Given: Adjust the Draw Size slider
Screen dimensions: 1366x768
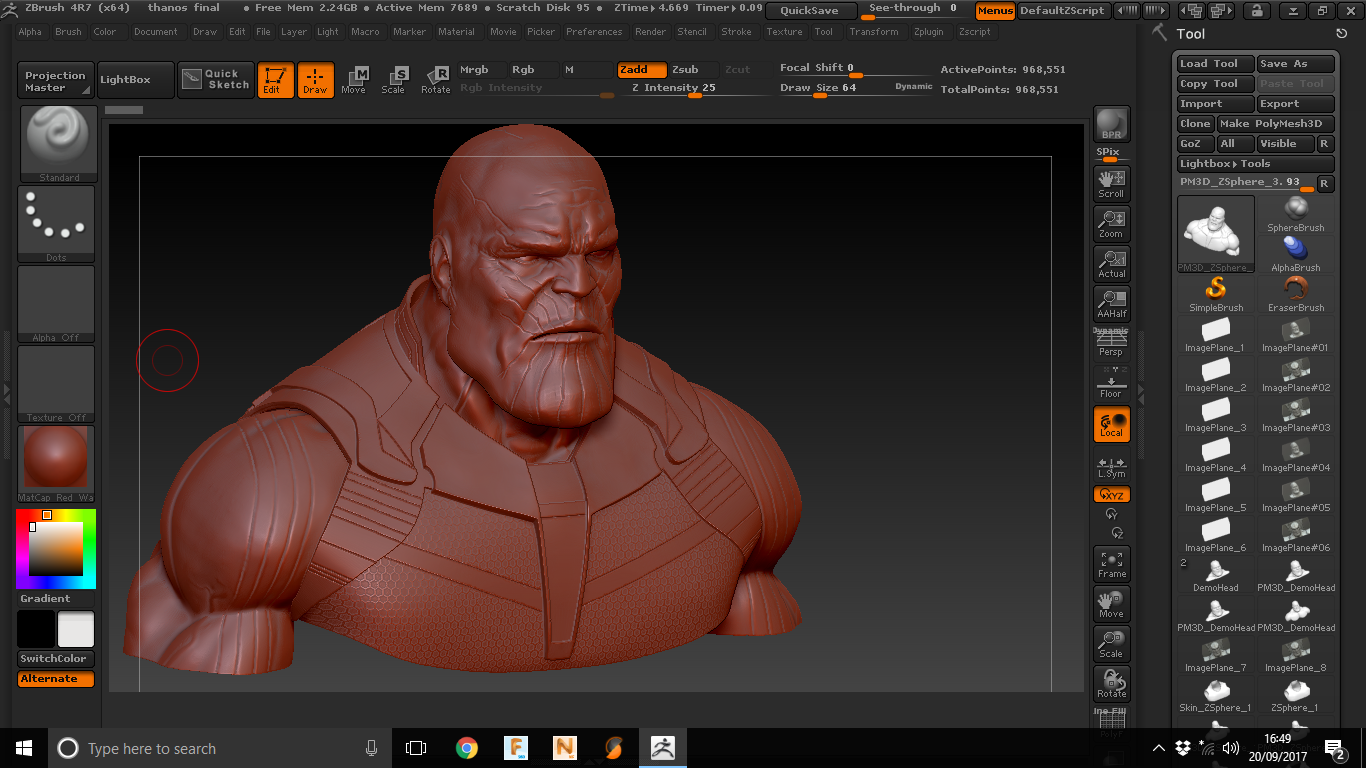Looking at the screenshot, I should click(857, 89).
